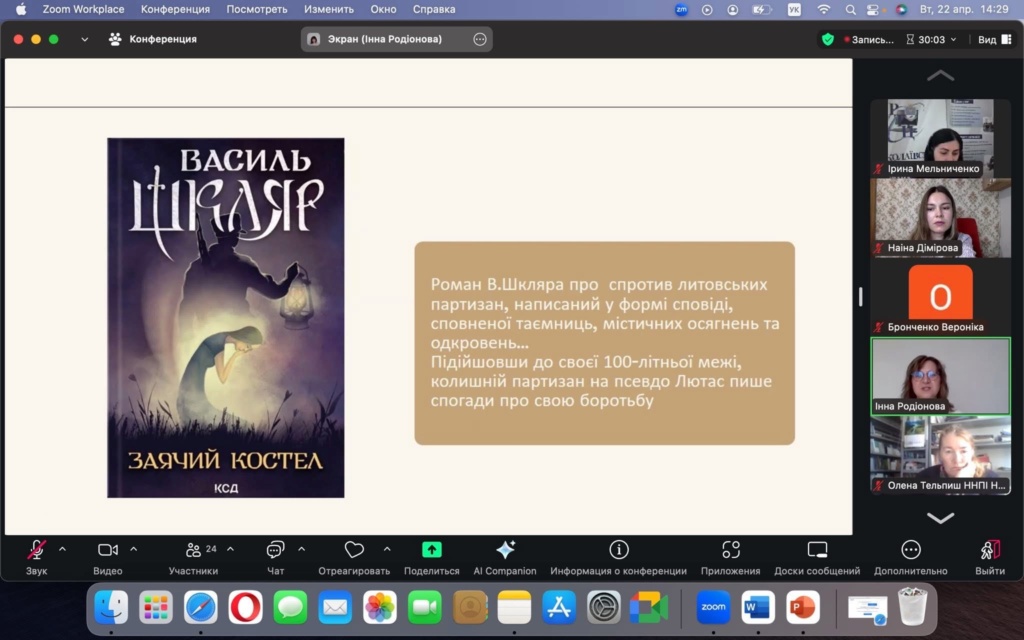This screenshot has height=640, width=1024.
Task: Start screen sharing with Поделиться
Action: [x=432, y=556]
